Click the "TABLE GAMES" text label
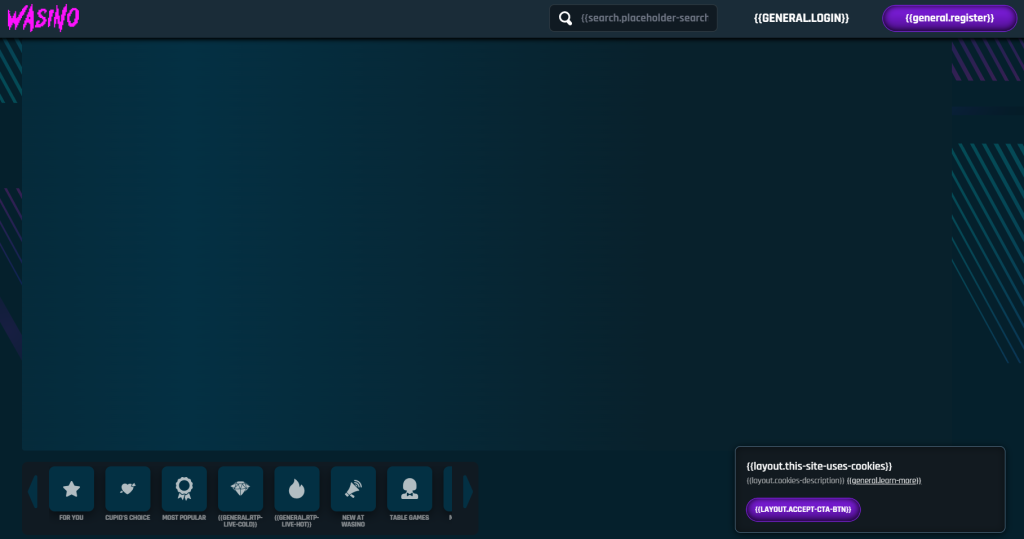This screenshot has width=1024, height=539. [409, 518]
